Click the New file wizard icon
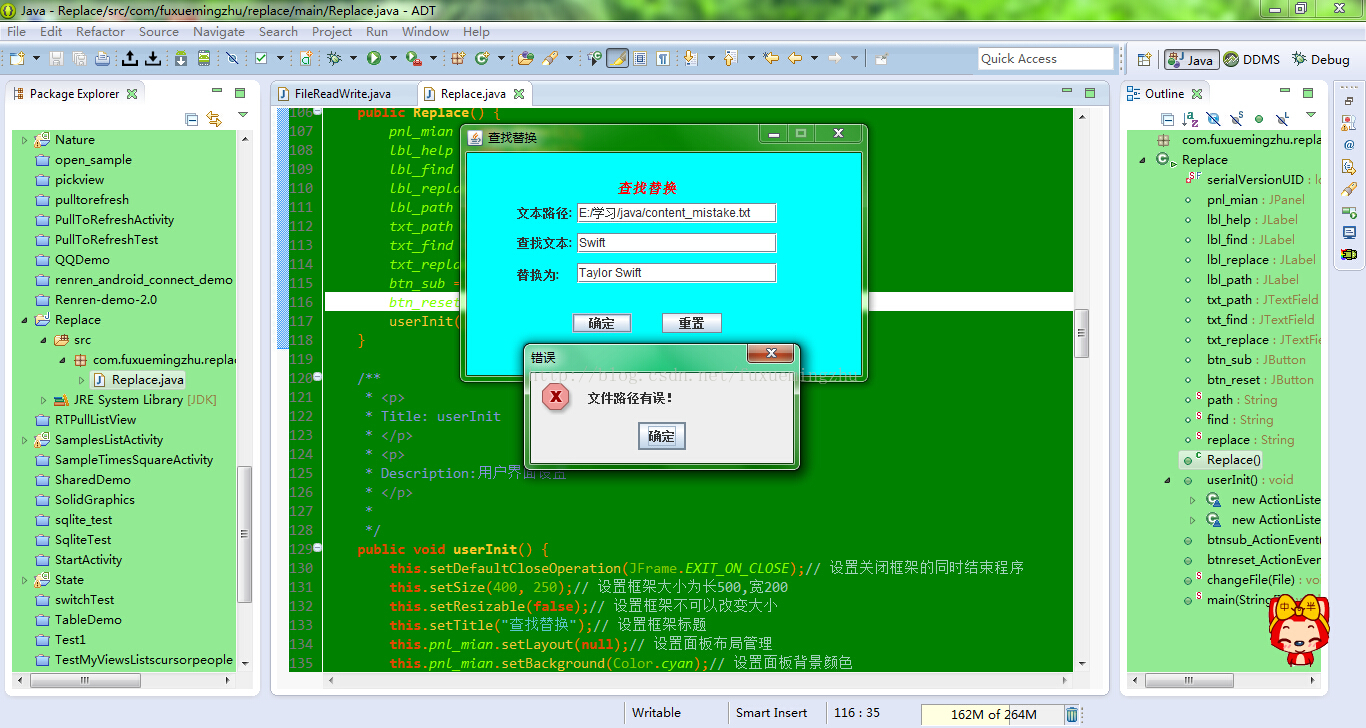The width and height of the screenshot is (1366, 728). tap(17, 58)
